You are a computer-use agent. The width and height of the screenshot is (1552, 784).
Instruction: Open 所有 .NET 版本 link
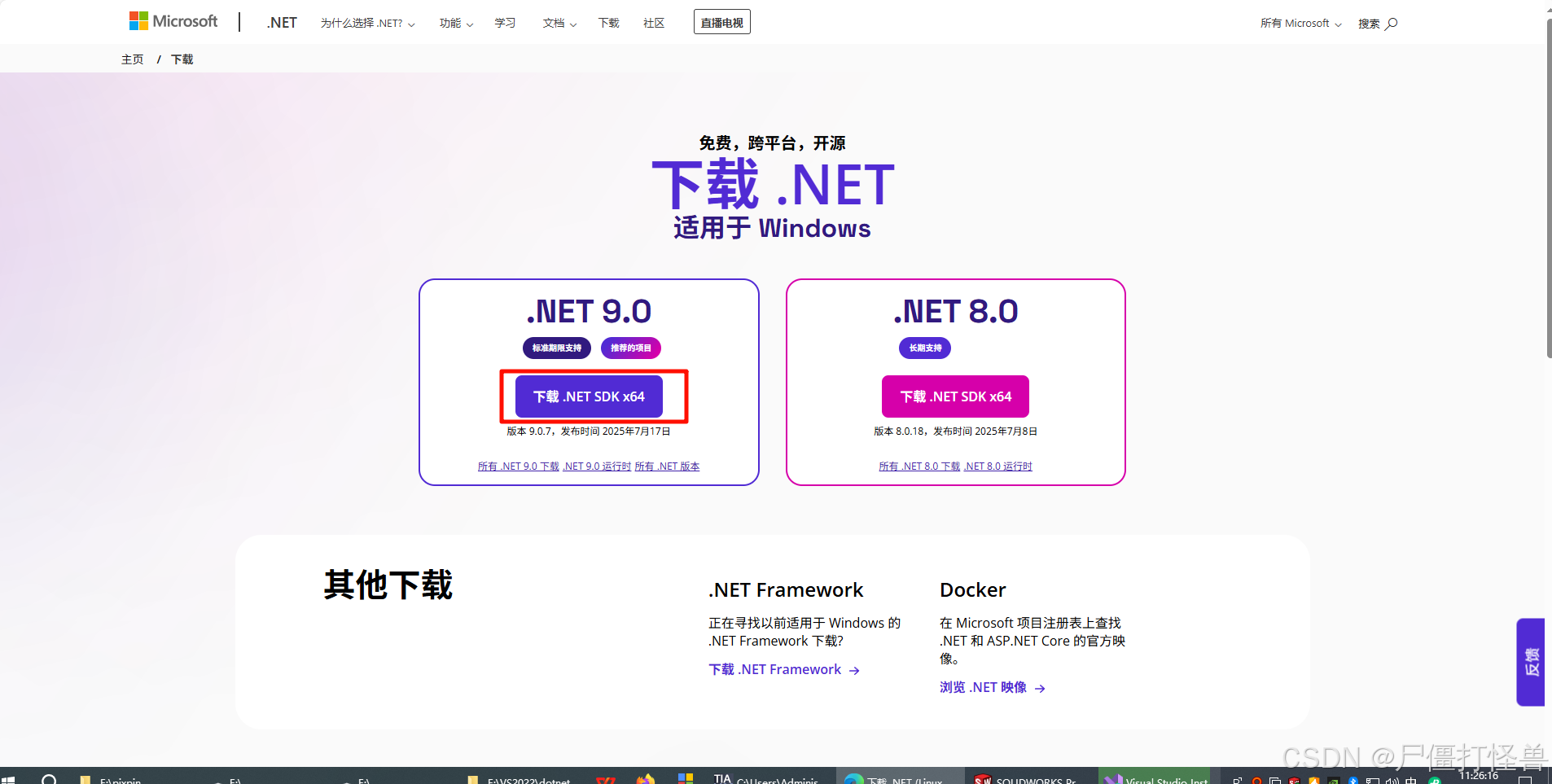point(667,466)
